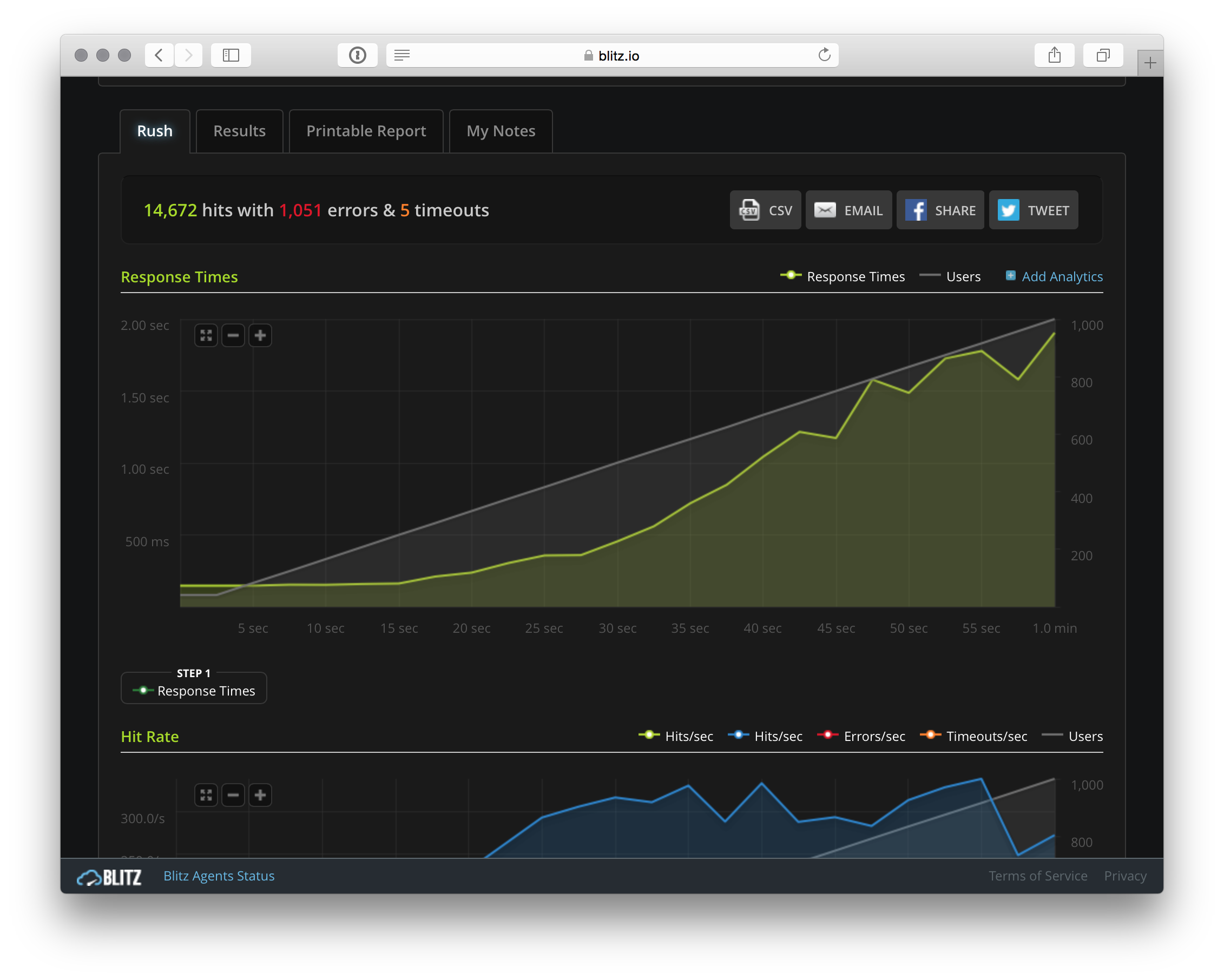The height and width of the screenshot is (980, 1224).
Task: Click the Blitz logo in footer
Action: tap(109, 877)
